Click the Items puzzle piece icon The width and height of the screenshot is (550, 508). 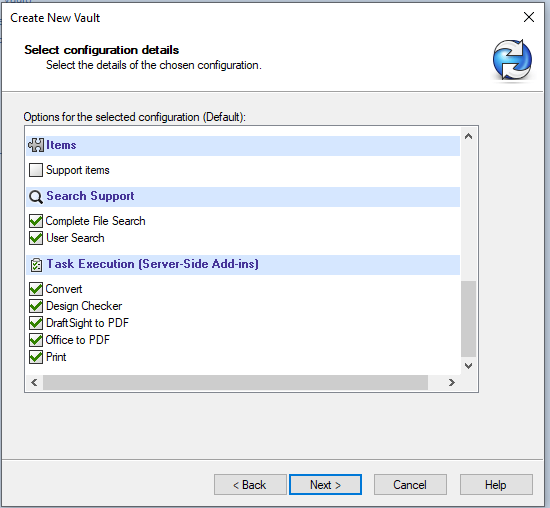click(x=36, y=145)
